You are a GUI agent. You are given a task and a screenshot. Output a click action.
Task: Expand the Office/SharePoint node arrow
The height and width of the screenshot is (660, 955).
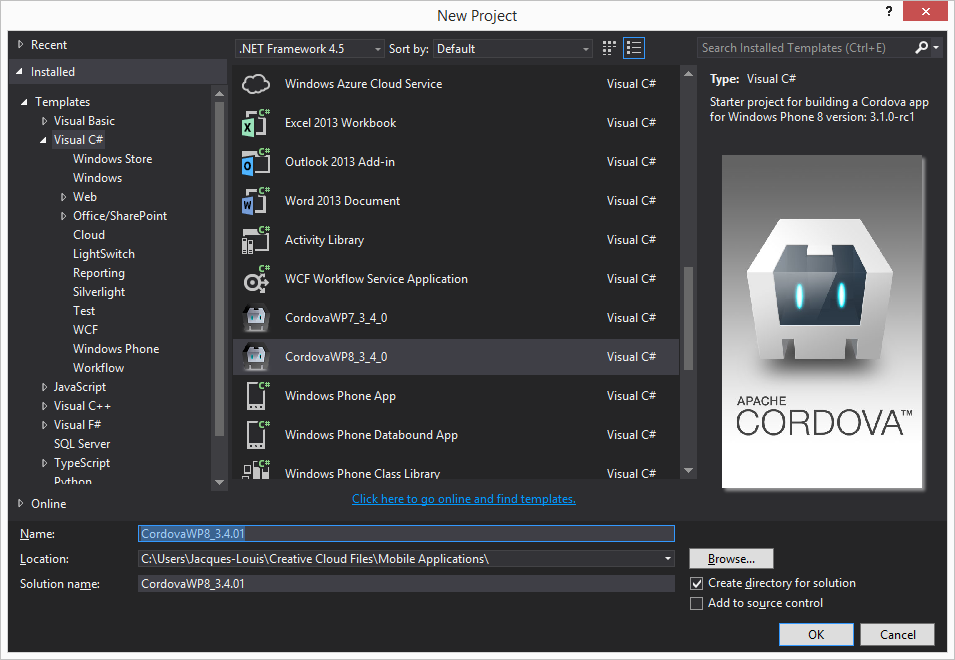point(63,216)
